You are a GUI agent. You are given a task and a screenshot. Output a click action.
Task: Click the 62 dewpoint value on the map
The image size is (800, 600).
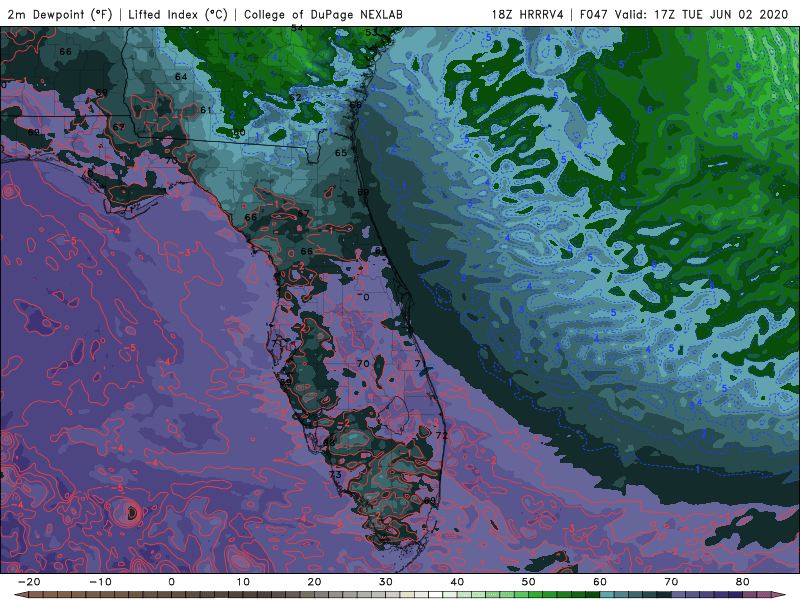point(295,98)
